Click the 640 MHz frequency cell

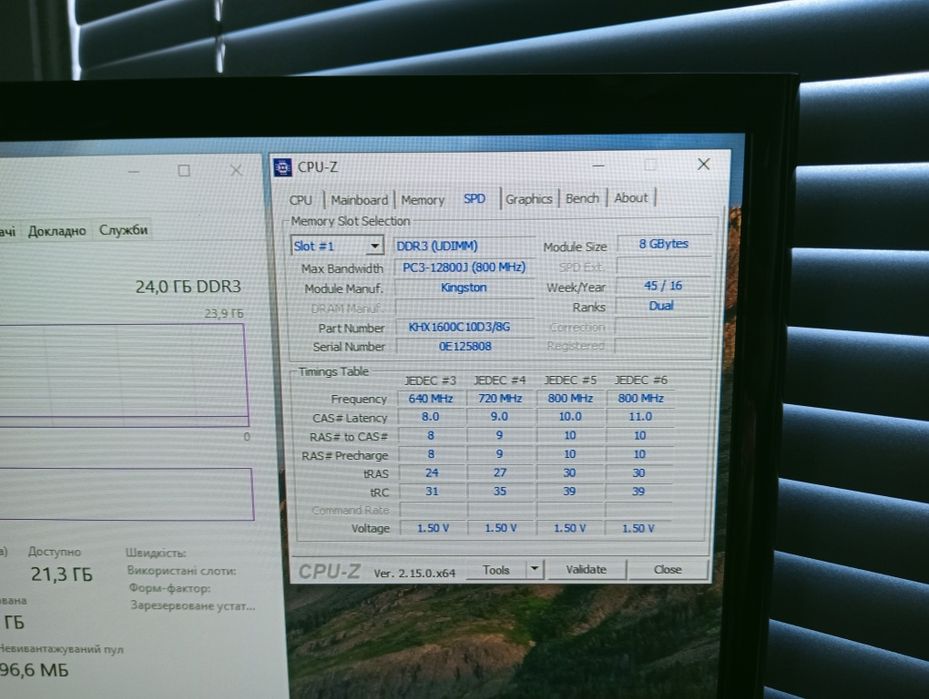(x=431, y=399)
